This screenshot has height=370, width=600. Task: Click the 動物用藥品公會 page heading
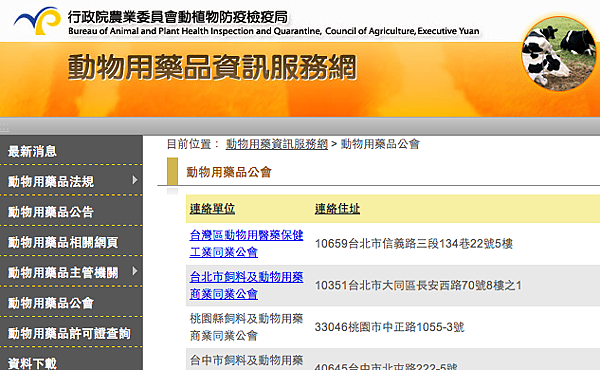pyautogui.click(x=229, y=172)
